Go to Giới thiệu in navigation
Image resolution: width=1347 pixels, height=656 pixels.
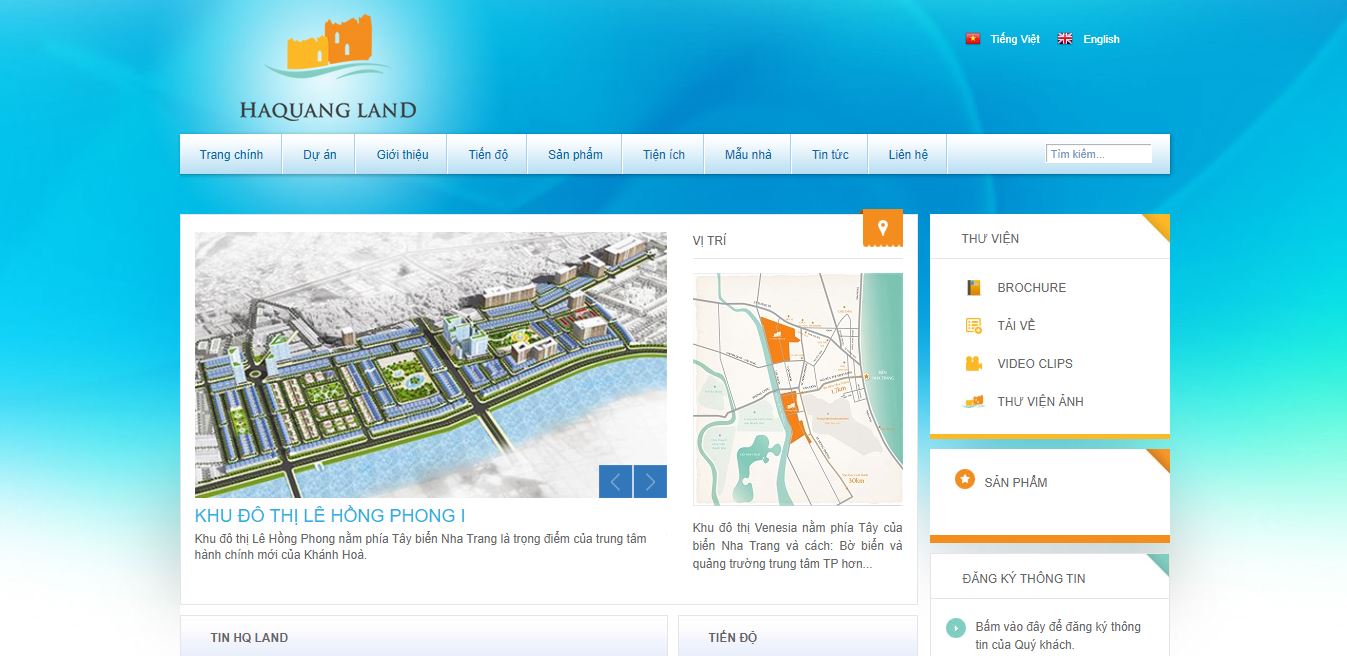click(403, 155)
